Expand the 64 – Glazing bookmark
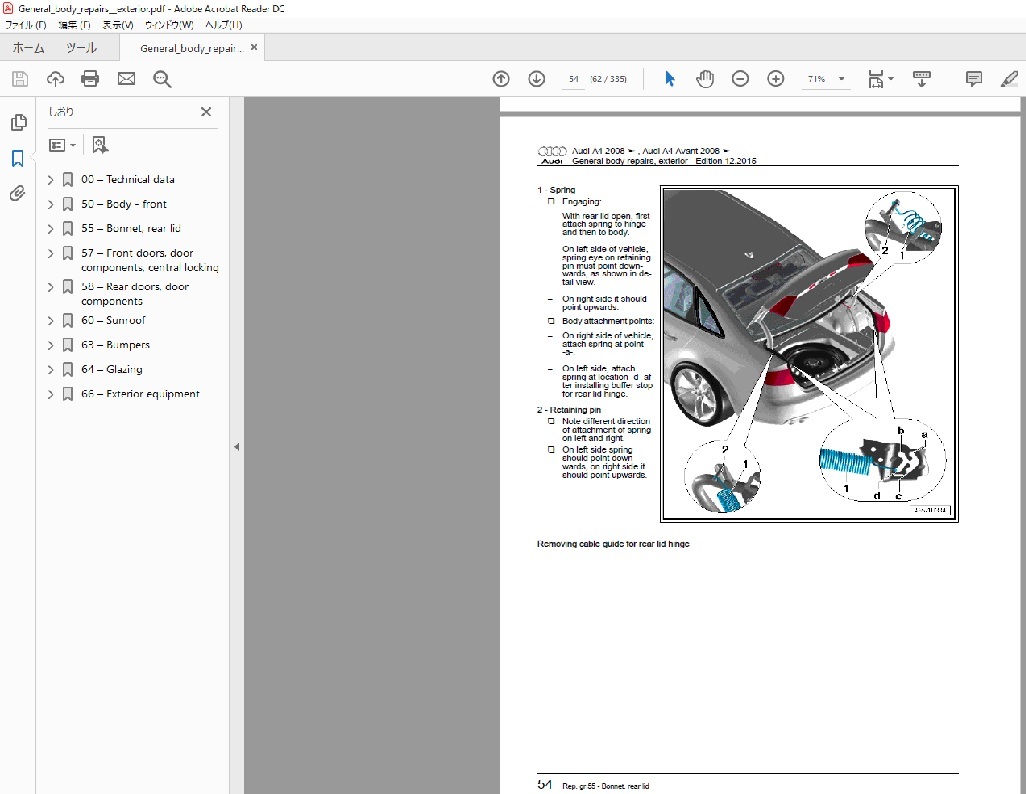 (x=51, y=369)
